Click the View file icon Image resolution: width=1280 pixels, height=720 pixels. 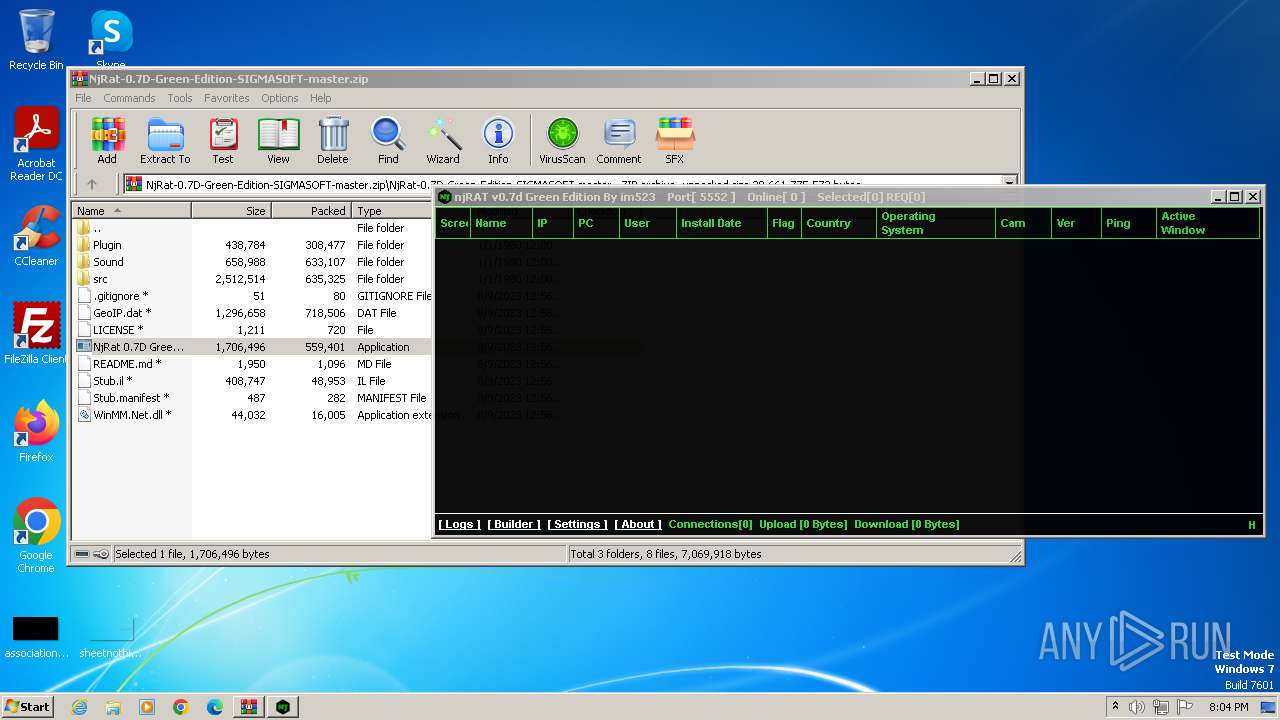coord(278,140)
